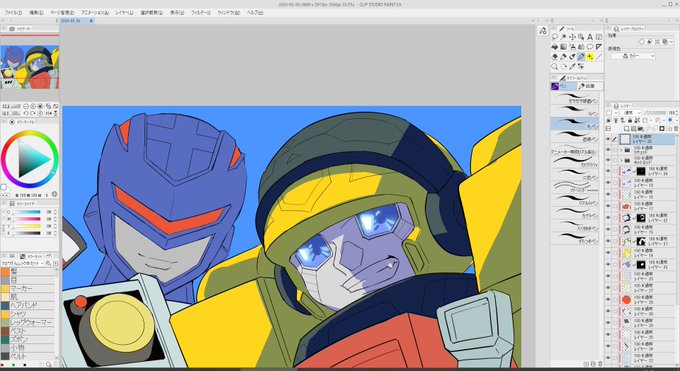Close the 2020-03-30 canvas tab

[91, 20]
